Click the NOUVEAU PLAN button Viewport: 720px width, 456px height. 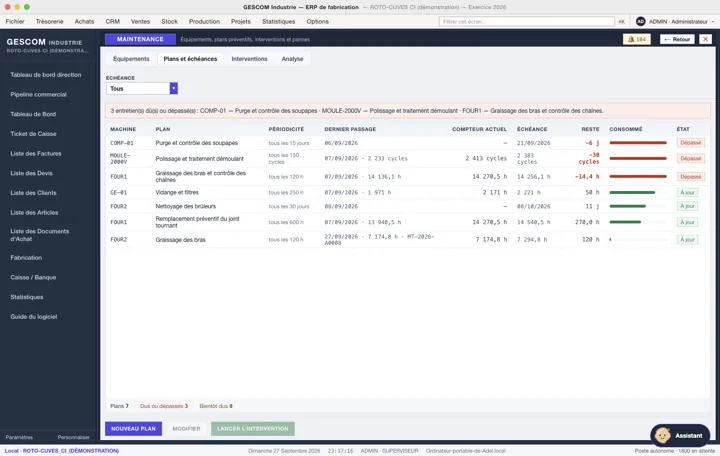click(x=134, y=428)
